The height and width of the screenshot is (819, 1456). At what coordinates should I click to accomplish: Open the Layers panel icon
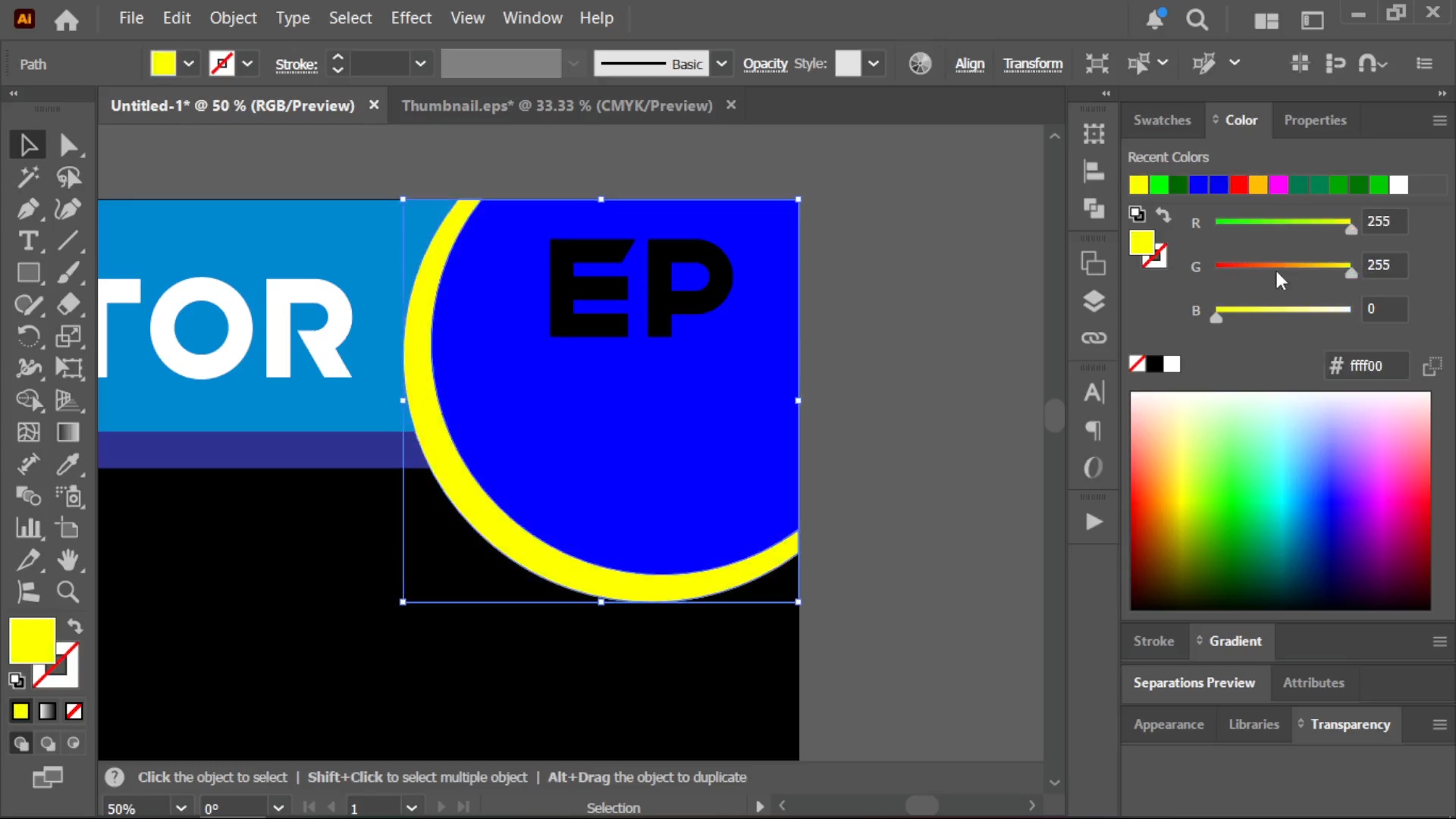1093,302
